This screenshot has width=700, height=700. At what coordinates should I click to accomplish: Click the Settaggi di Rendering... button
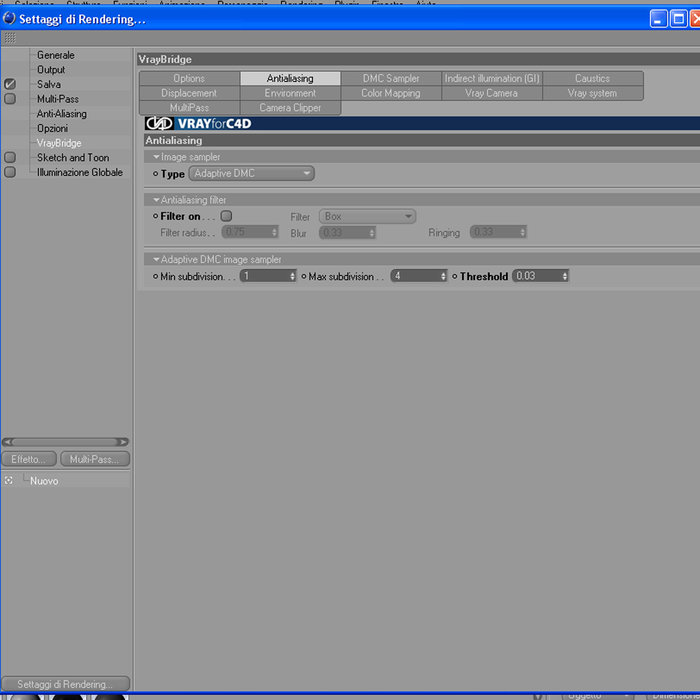point(66,684)
